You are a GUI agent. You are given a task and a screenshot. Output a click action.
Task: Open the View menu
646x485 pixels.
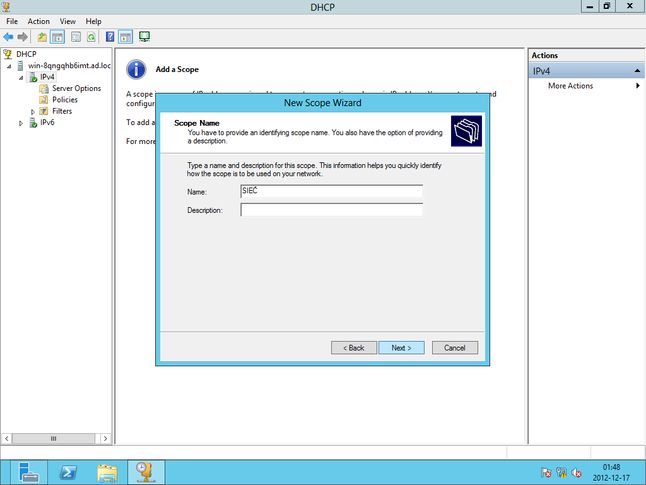(x=68, y=21)
